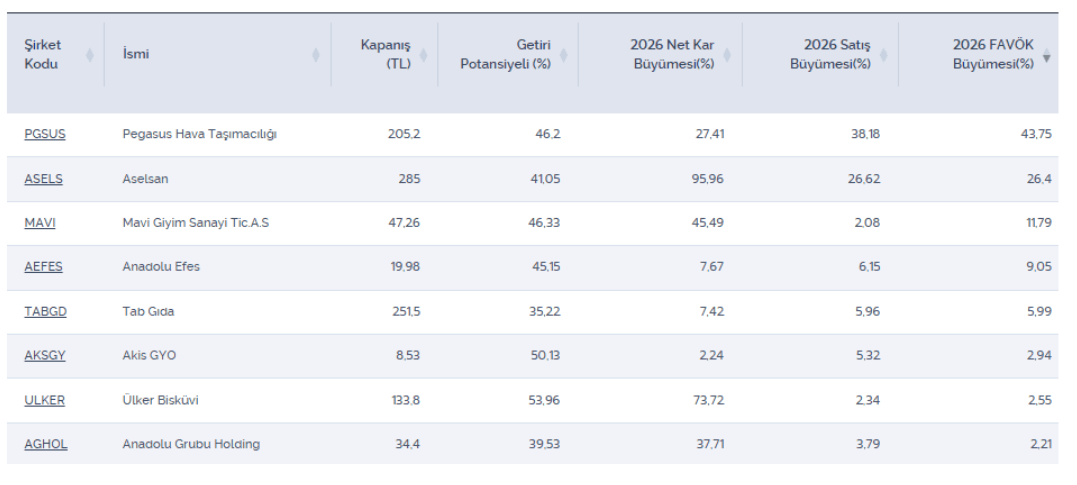Sort by 2026 Net Kar Büyümesi arrows

[727, 54]
